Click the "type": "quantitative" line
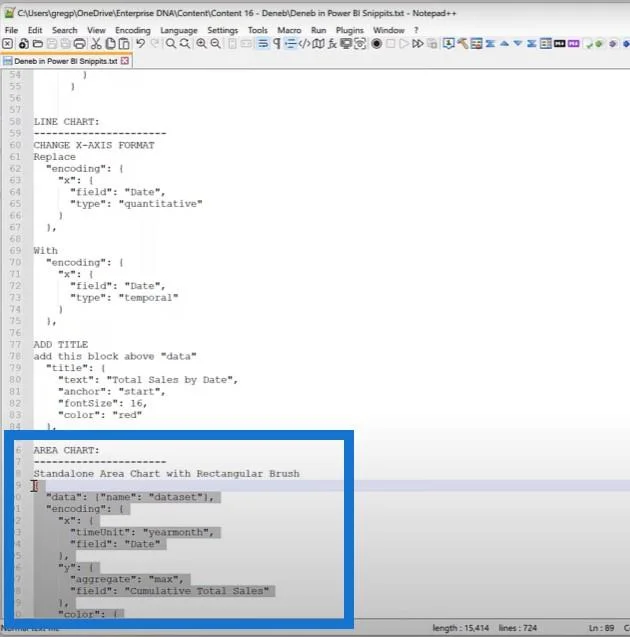630x637 pixels. (x=136, y=204)
